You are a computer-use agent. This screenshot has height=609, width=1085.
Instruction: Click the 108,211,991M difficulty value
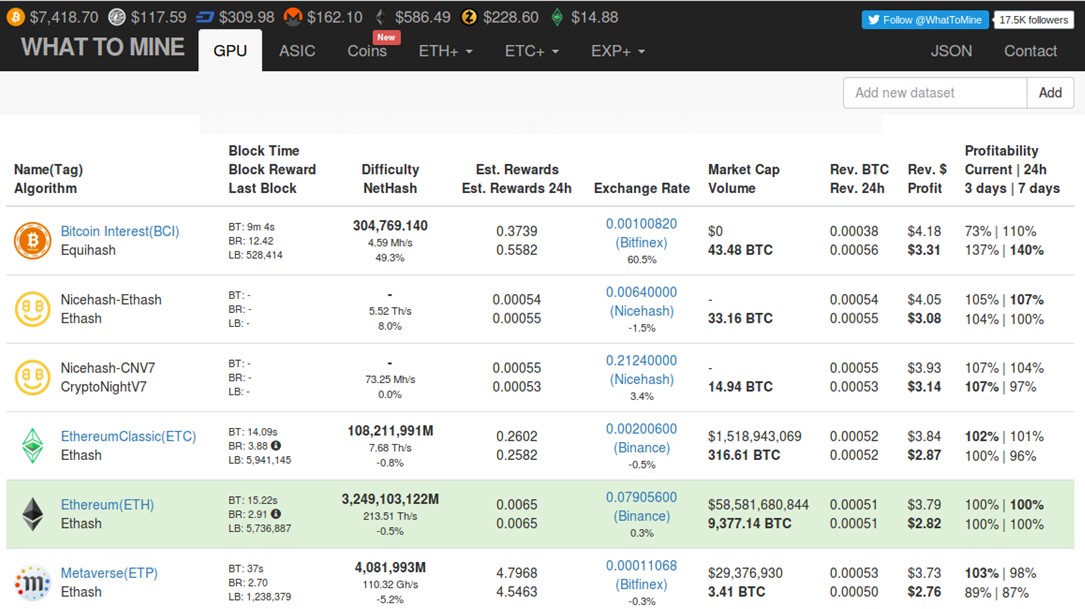click(390, 431)
